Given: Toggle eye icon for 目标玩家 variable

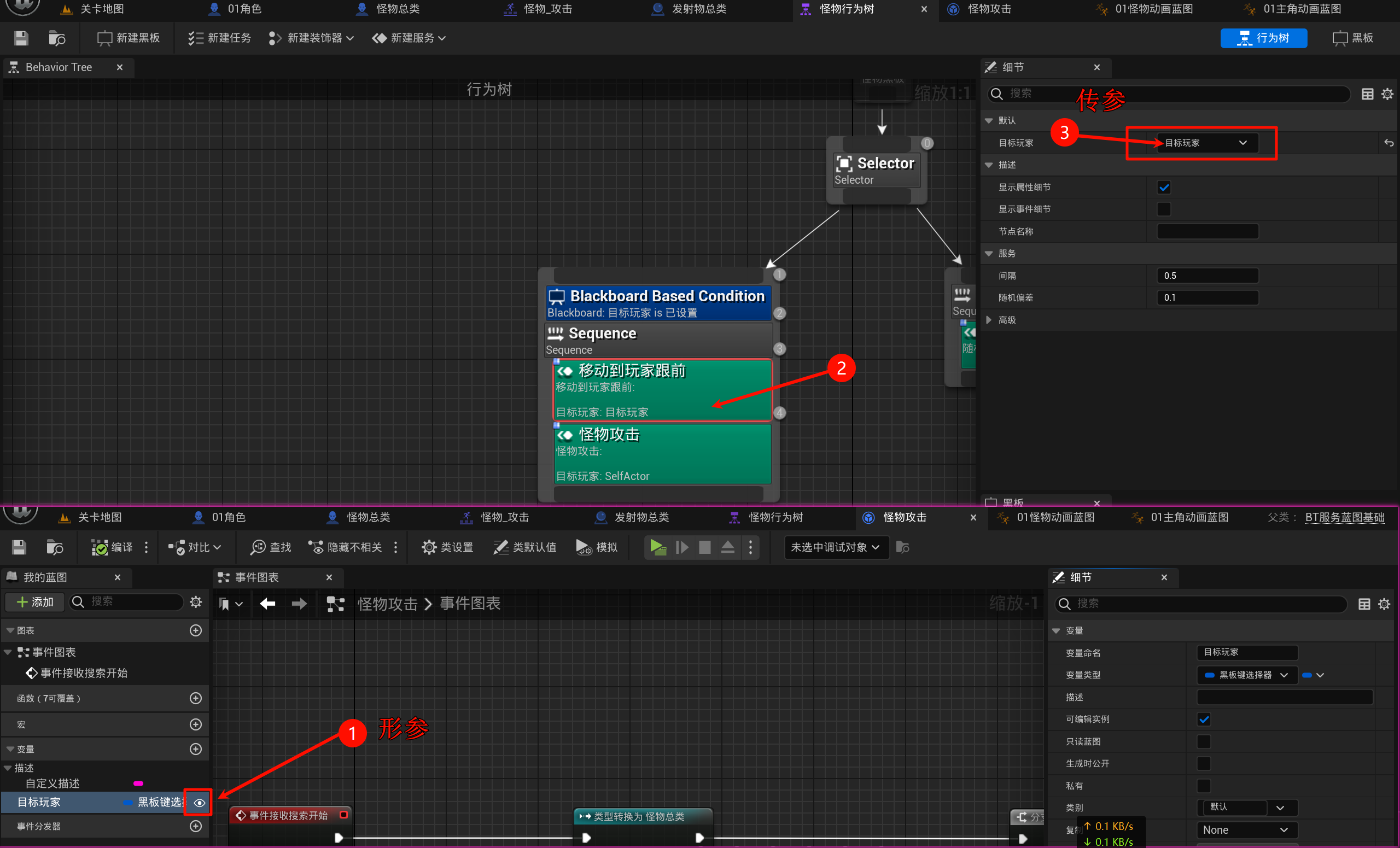Looking at the screenshot, I should point(200,803).
